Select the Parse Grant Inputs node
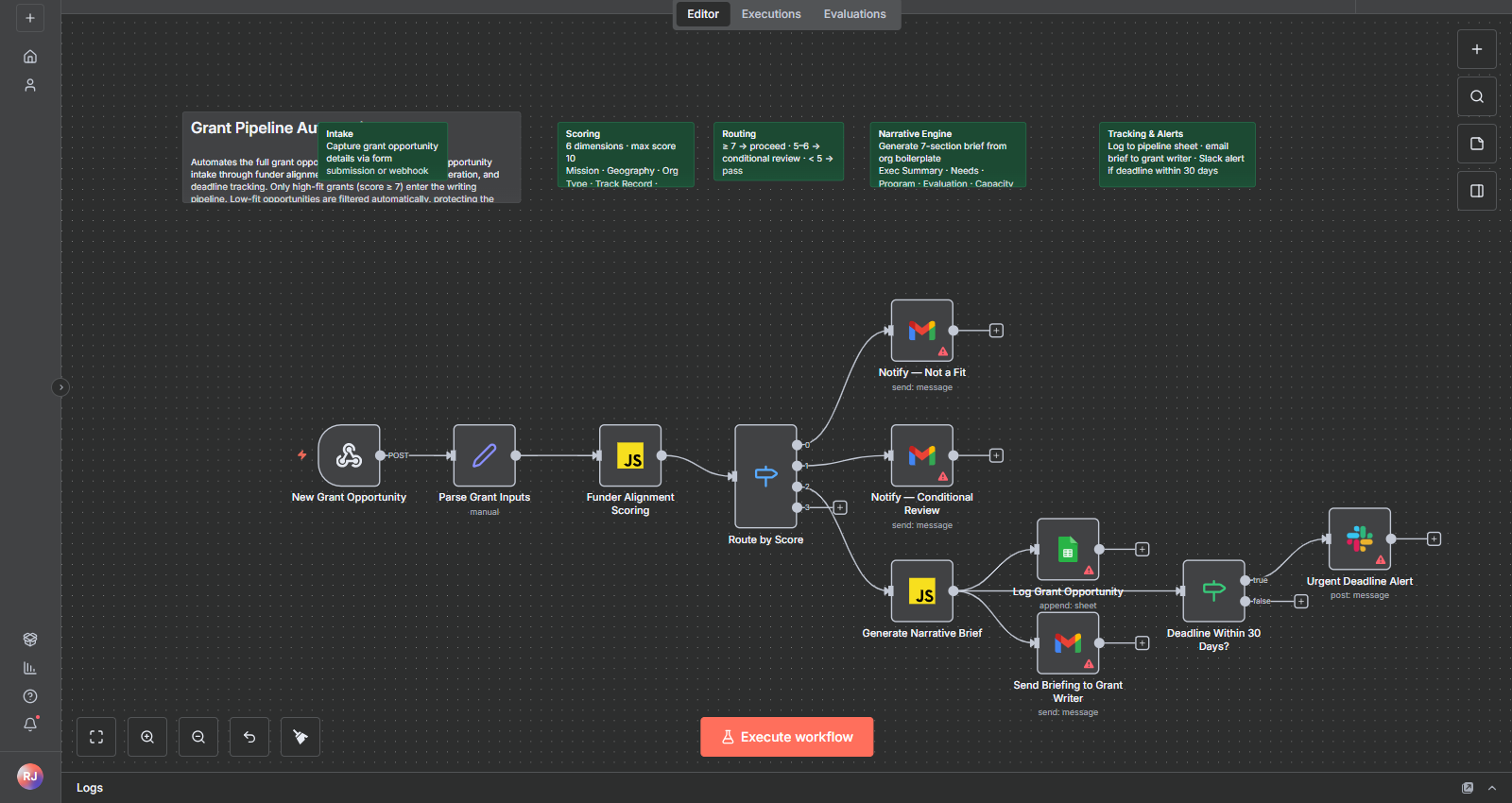Screen dimensions: 1512x803 (x=484, y=455)
